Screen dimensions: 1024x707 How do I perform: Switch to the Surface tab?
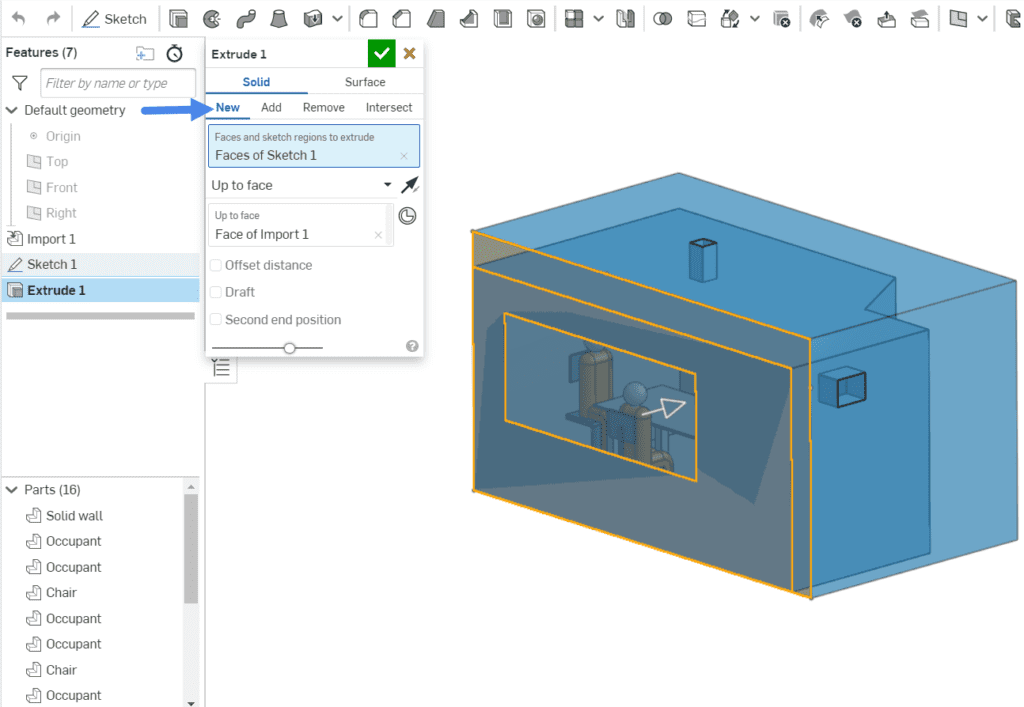pos(364,82)
